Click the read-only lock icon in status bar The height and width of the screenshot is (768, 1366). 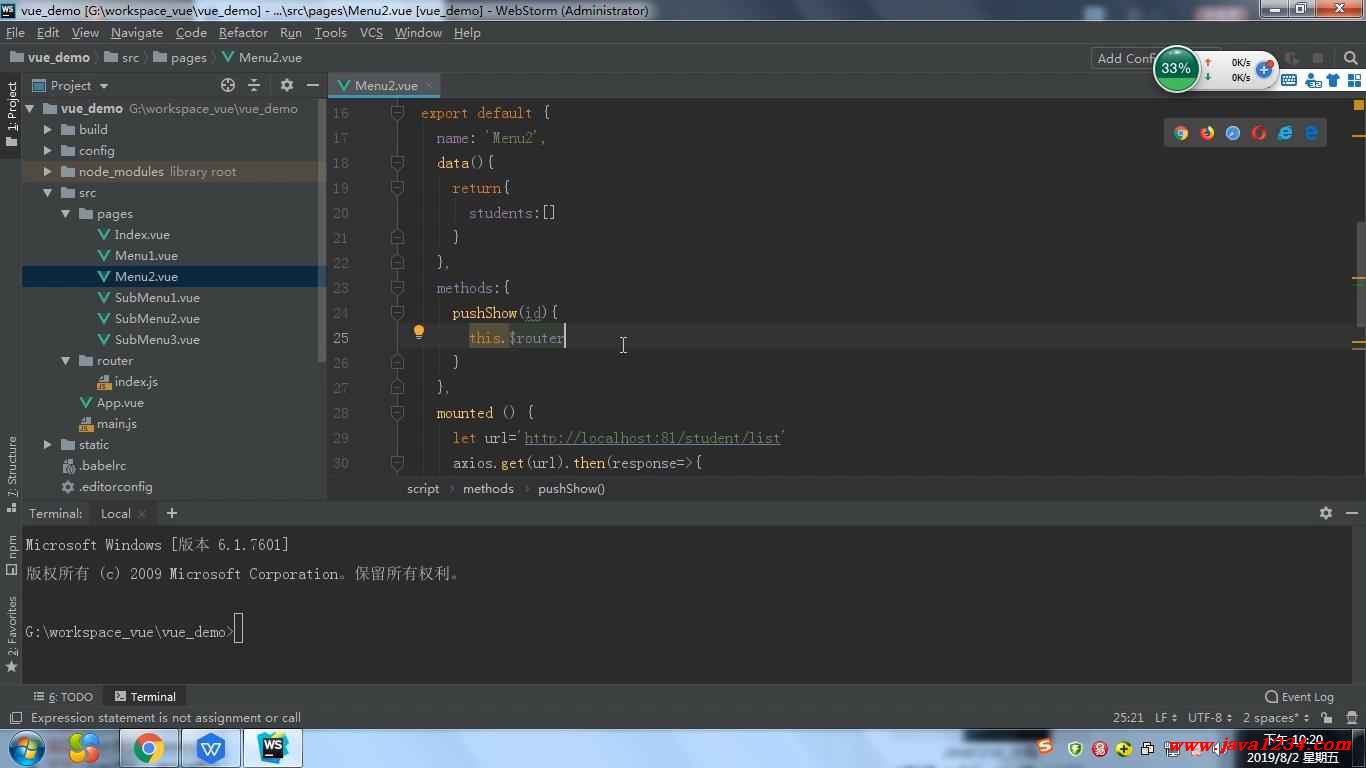(x=1327, y=718)
